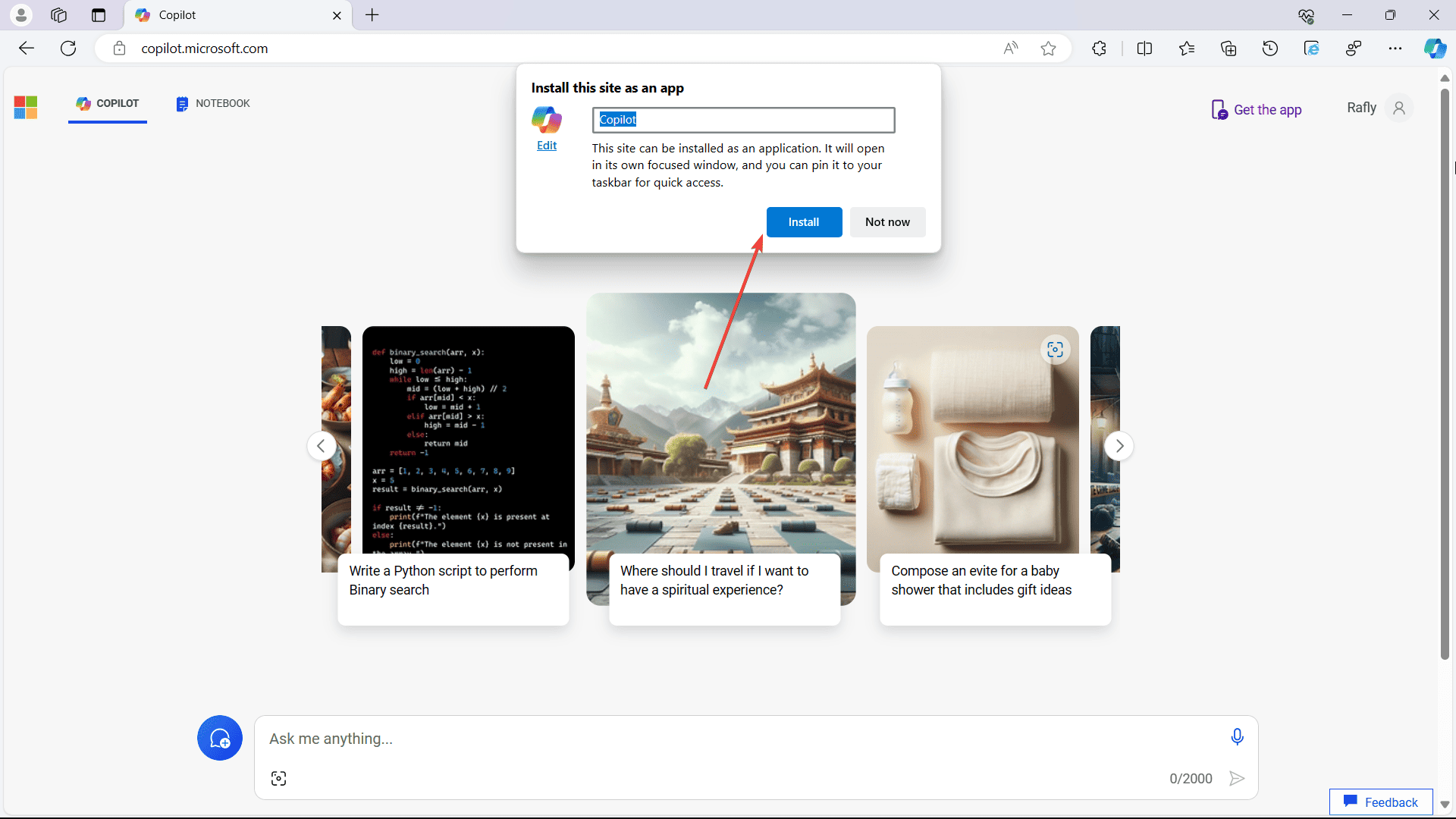Image resolution: width=1456 pixels, height=819 pixels.
Task: Show next suggestion cards with right chevron
Action: (1120, 446)
